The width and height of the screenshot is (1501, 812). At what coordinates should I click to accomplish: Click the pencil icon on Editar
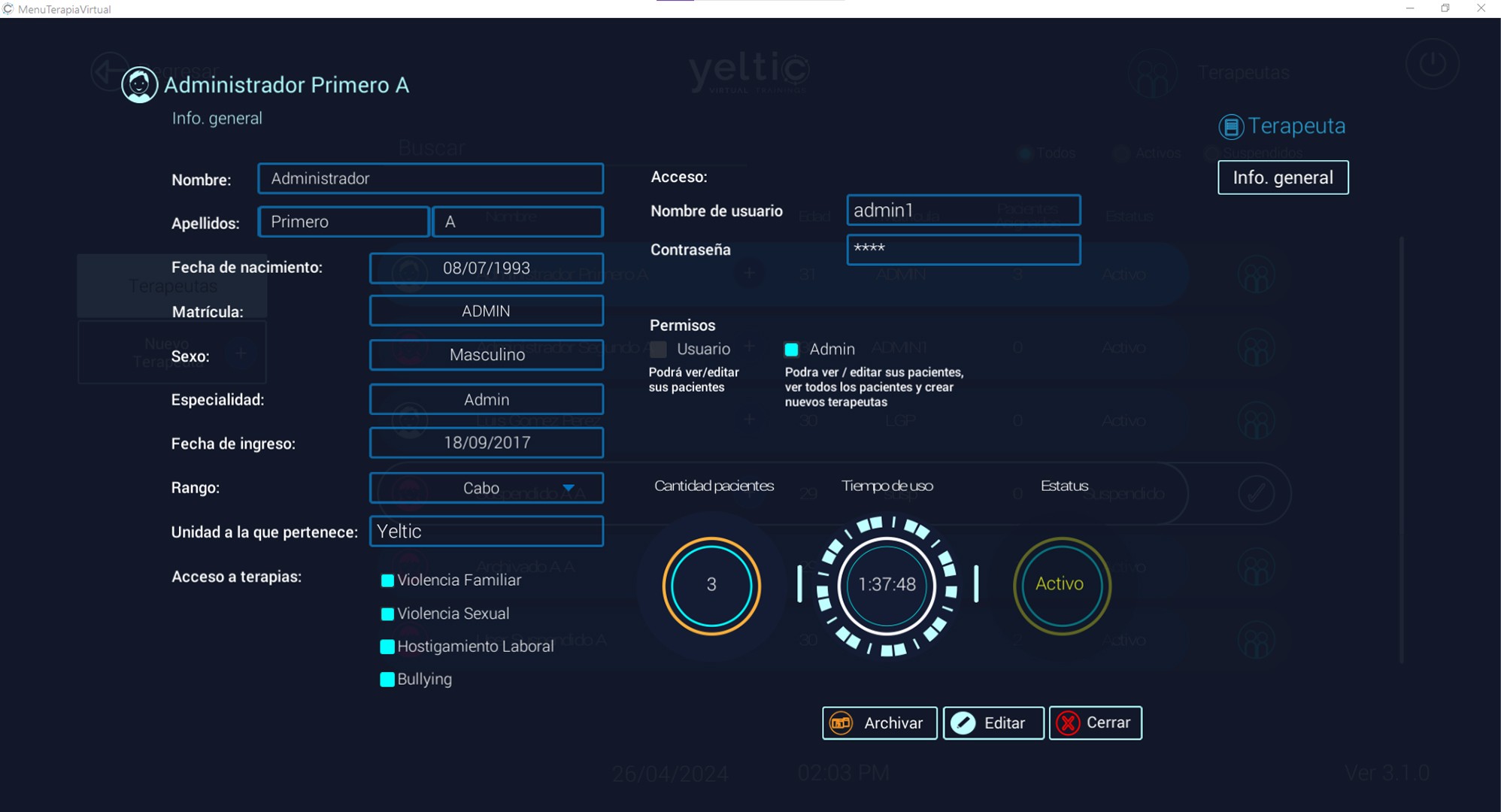tap(963, 723)
